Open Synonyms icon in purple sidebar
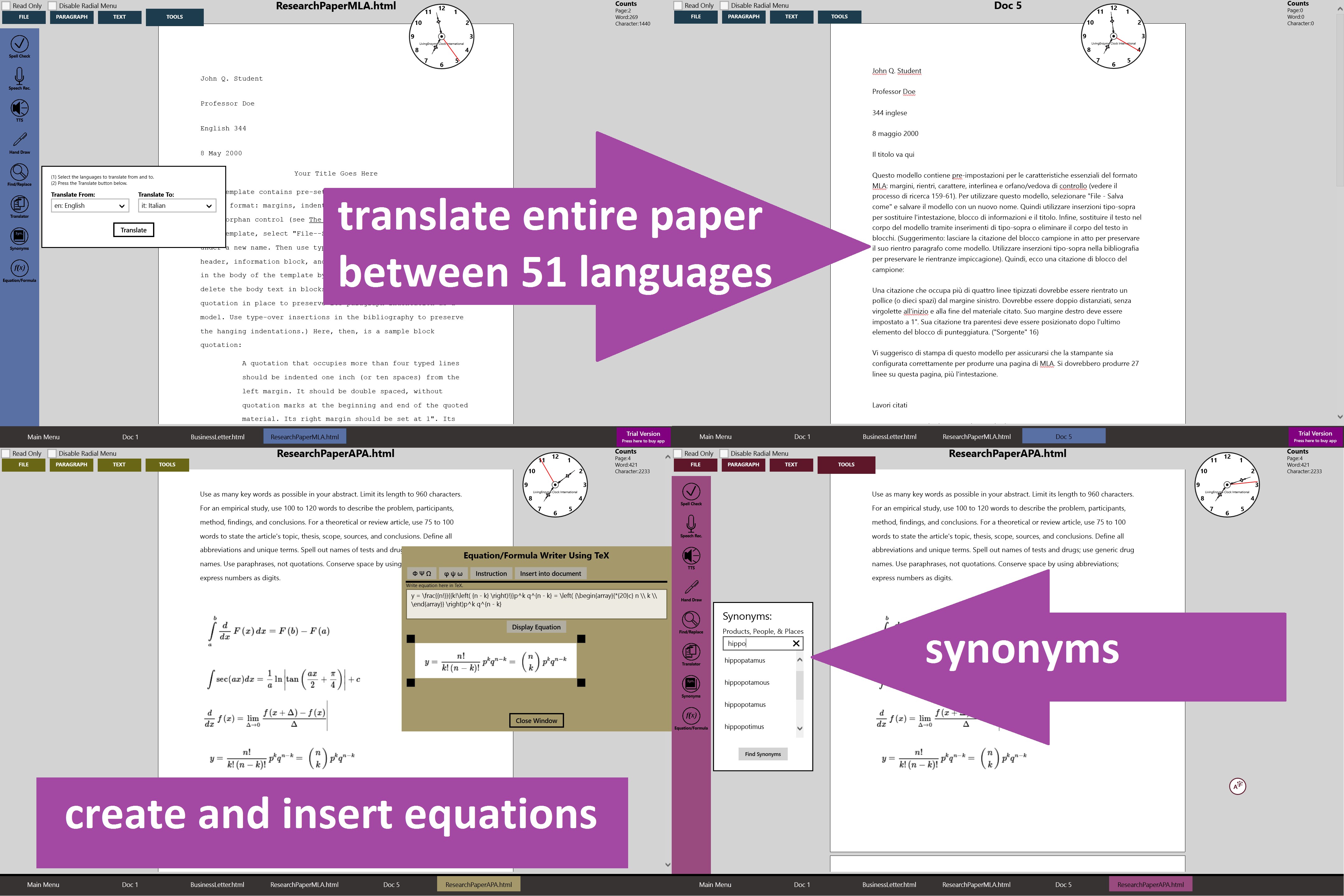The height and width of the screenshot is (896, 1344). click(691, 684)
